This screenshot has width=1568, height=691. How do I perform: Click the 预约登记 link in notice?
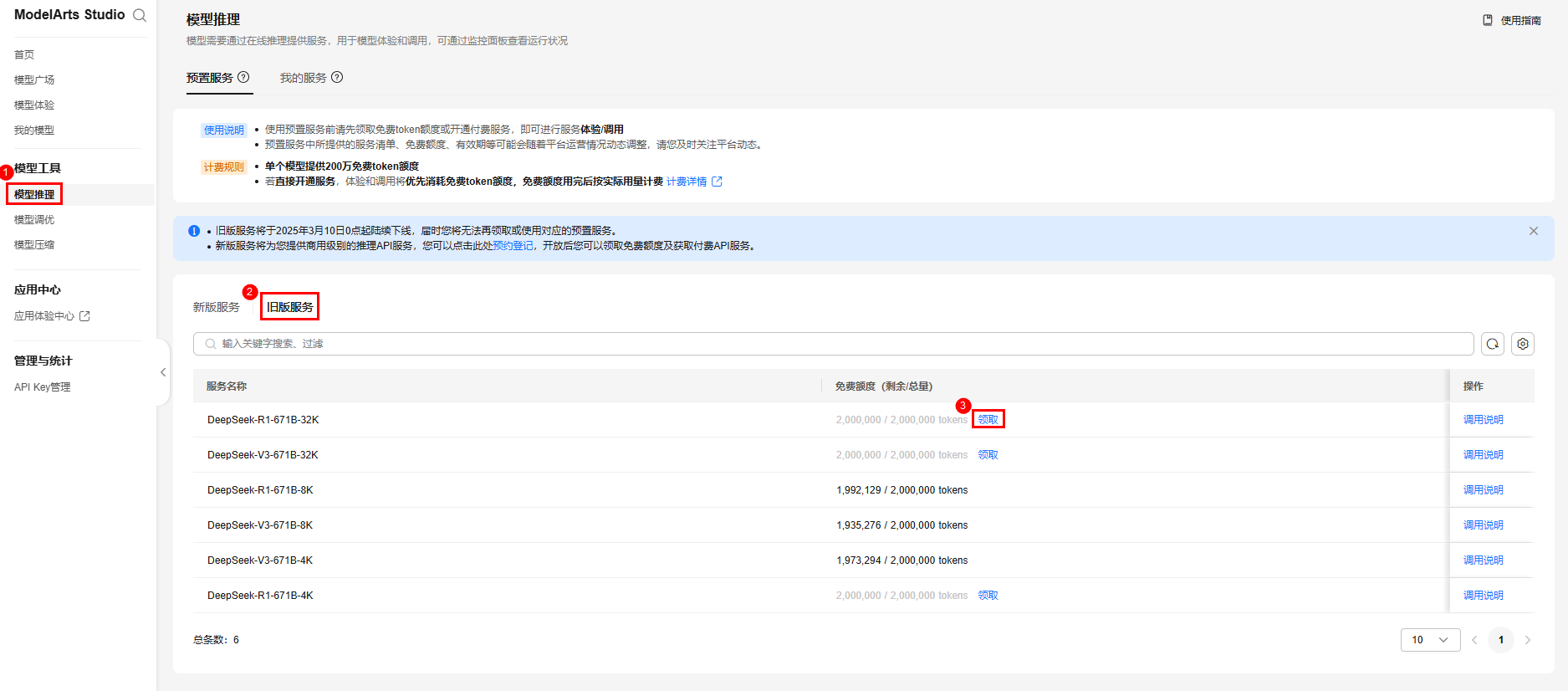click(513, 246)
